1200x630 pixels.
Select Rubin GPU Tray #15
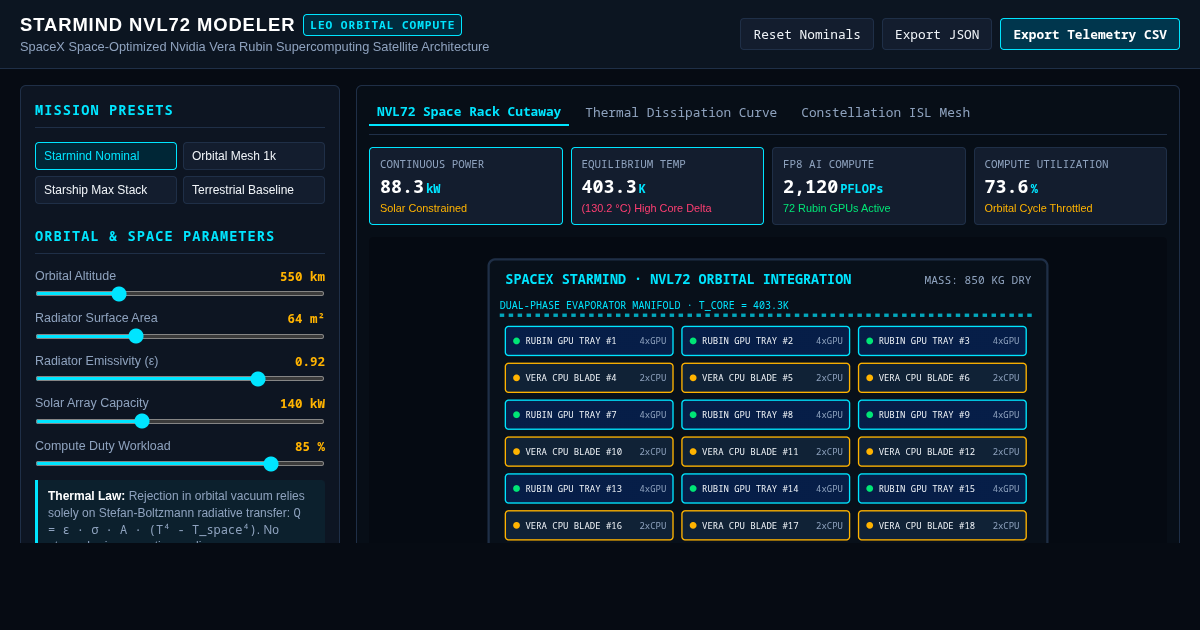pyautogui.click(x=942, y=489)
